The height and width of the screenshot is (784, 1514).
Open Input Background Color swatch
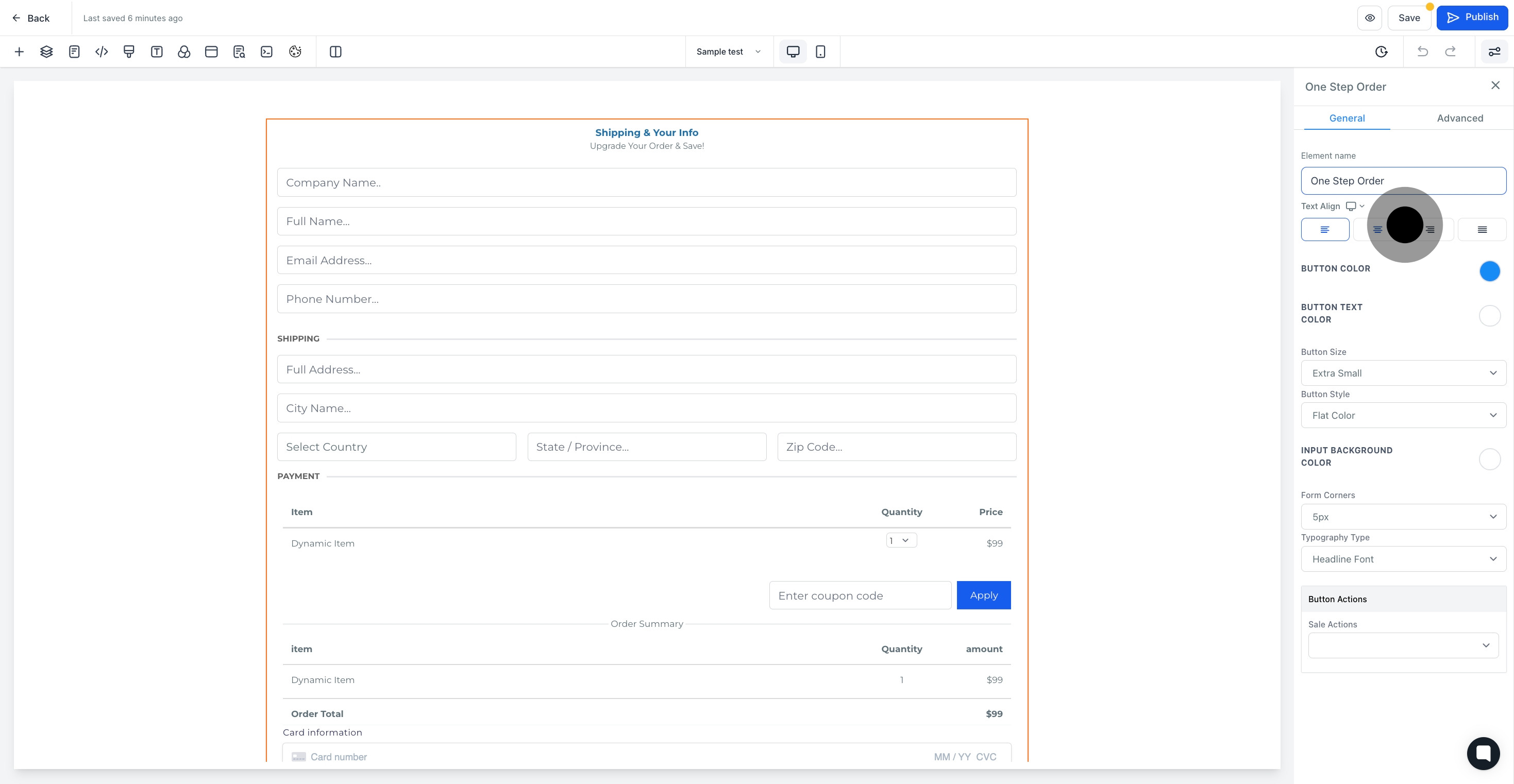tap(1489, 459)
